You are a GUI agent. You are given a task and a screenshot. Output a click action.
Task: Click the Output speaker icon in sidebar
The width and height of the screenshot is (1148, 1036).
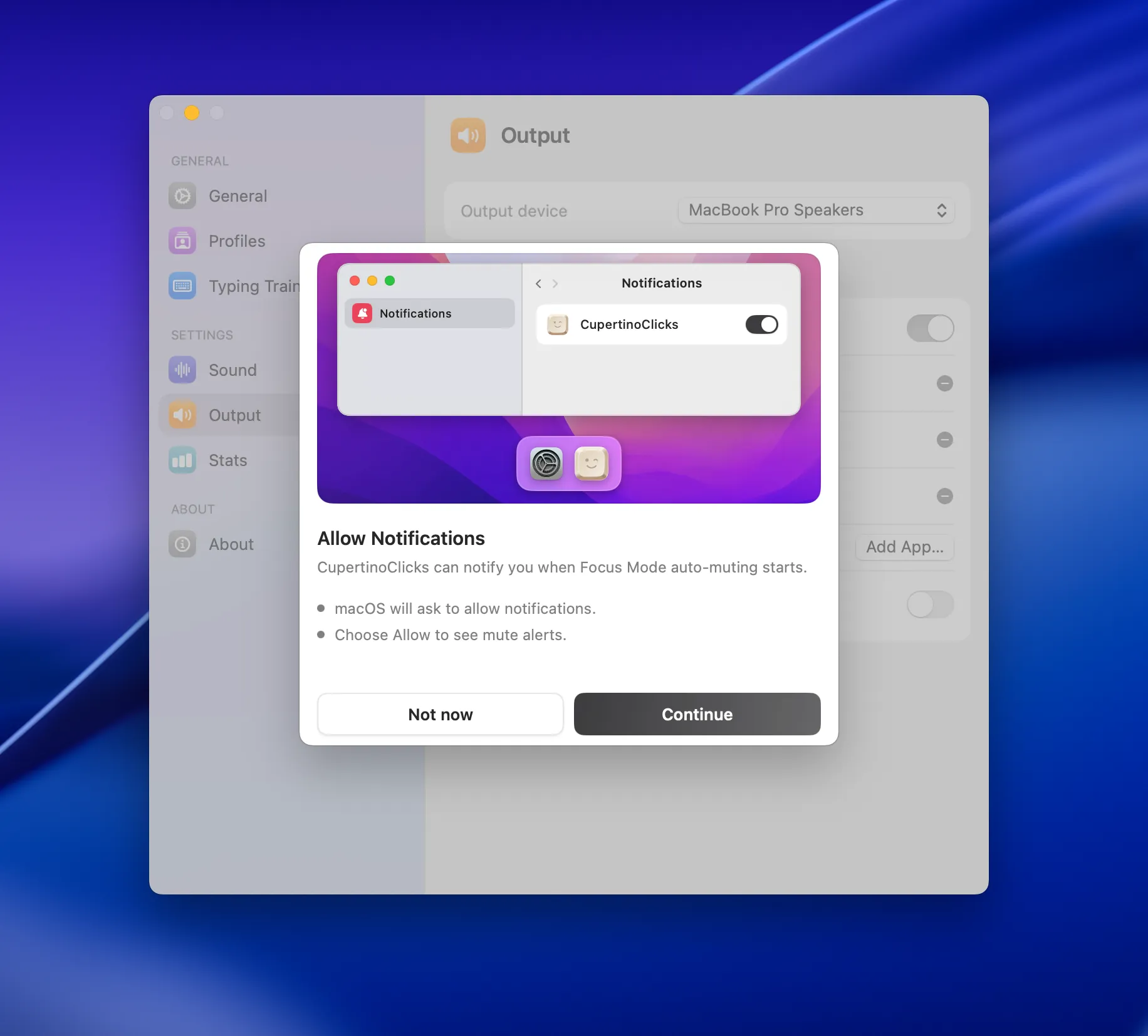(x=182, y=415)
